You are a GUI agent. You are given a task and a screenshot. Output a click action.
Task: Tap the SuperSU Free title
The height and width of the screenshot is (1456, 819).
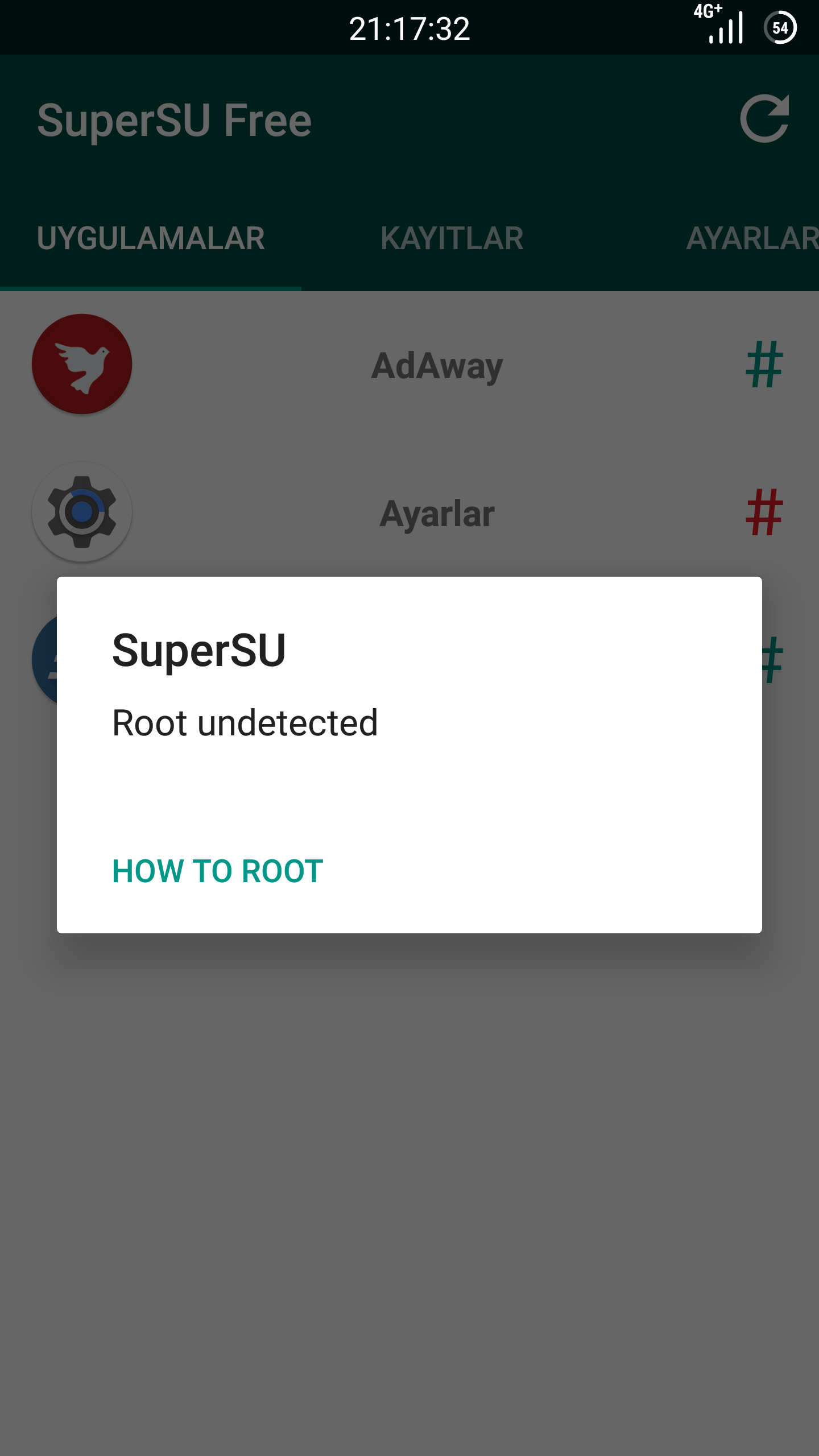(175, 121)
